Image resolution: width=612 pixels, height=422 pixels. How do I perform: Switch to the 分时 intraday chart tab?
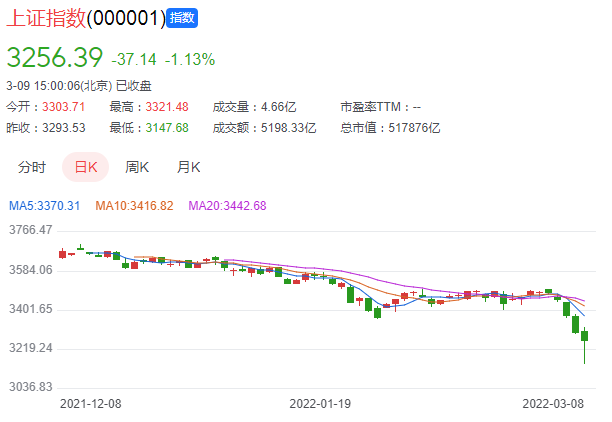click(32, 167)
